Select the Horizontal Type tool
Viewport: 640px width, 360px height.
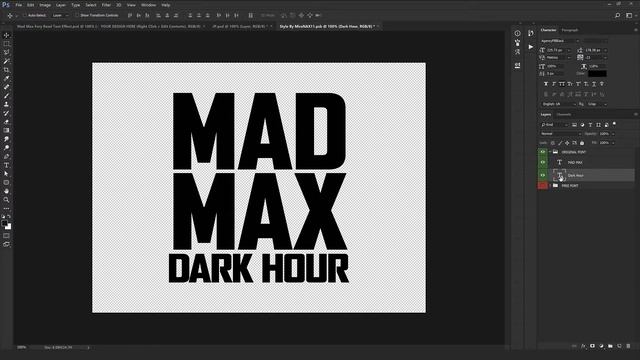(6, 165)
